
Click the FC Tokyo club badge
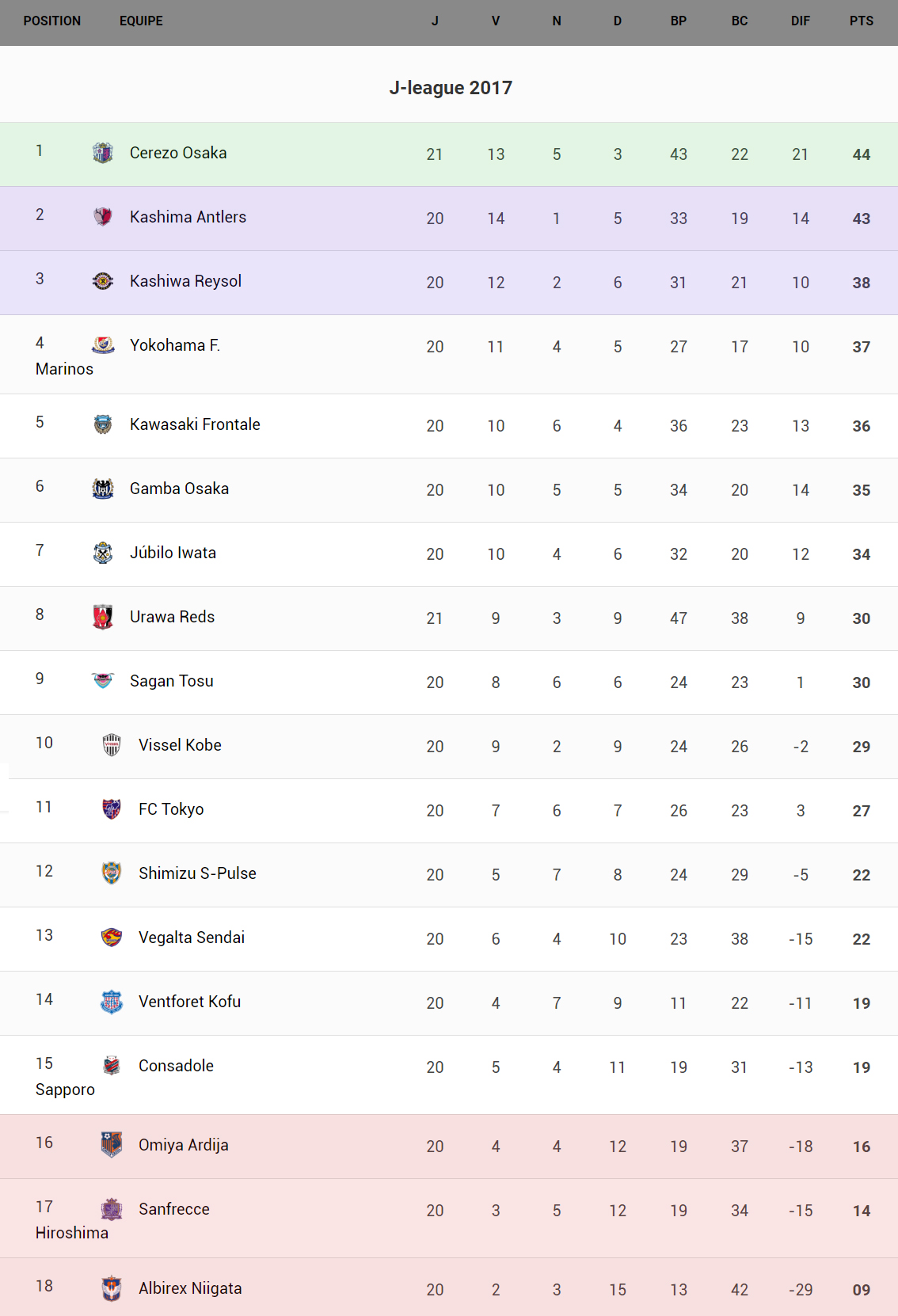112,809
